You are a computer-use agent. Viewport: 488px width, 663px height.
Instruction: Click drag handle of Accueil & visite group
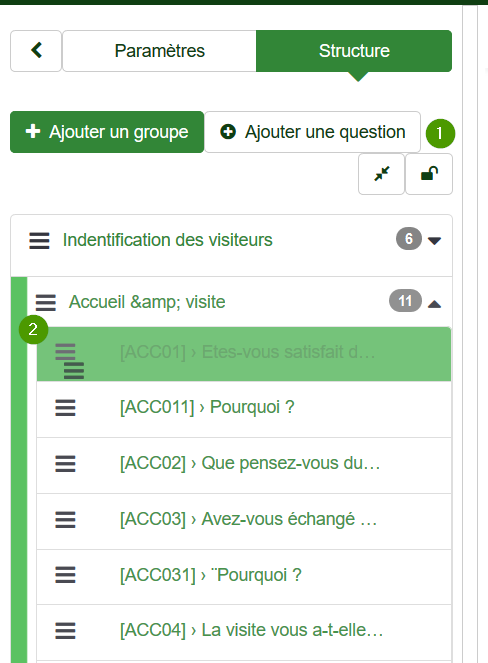(46, 303)
